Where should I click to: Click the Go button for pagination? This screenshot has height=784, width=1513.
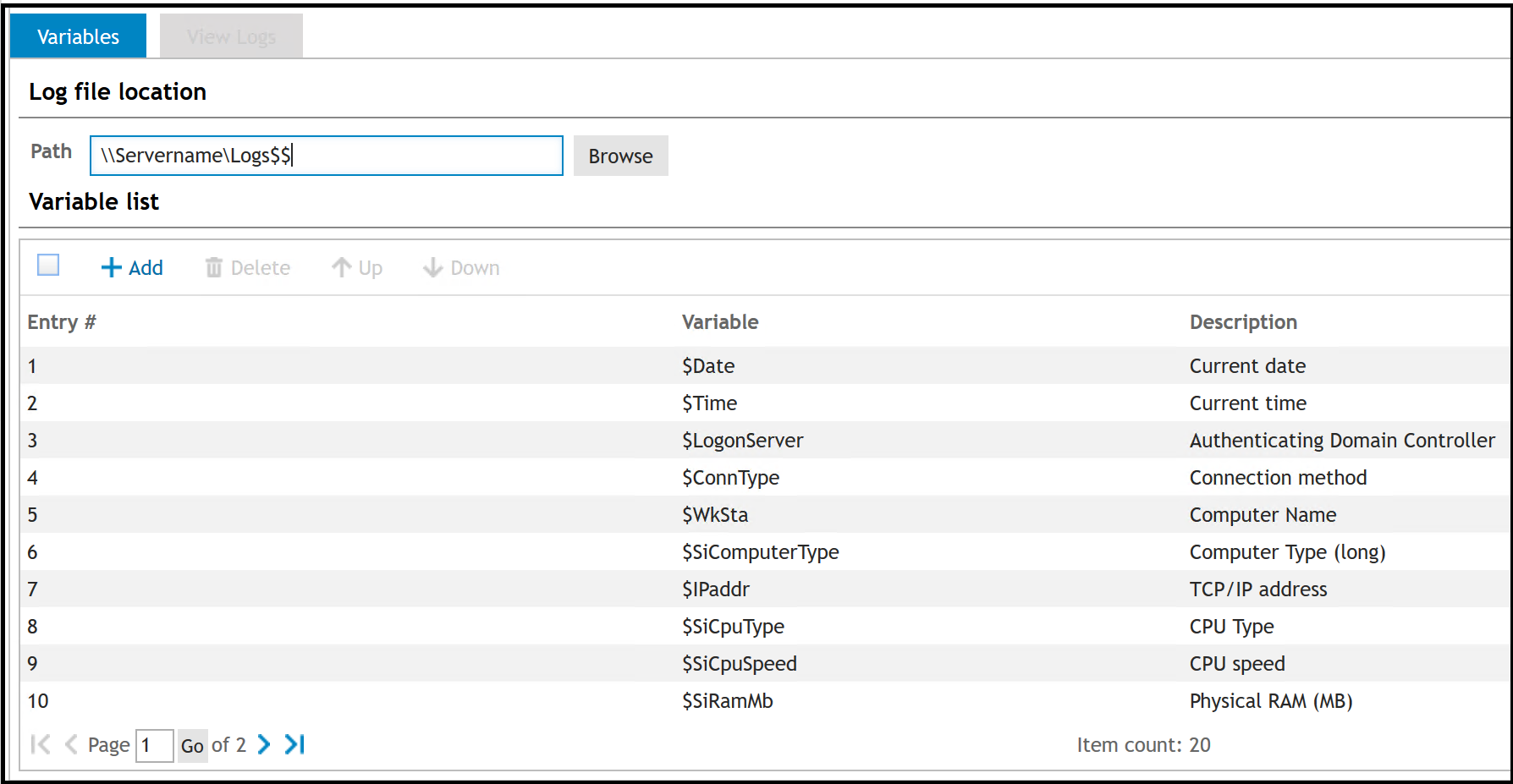point(192,746)
